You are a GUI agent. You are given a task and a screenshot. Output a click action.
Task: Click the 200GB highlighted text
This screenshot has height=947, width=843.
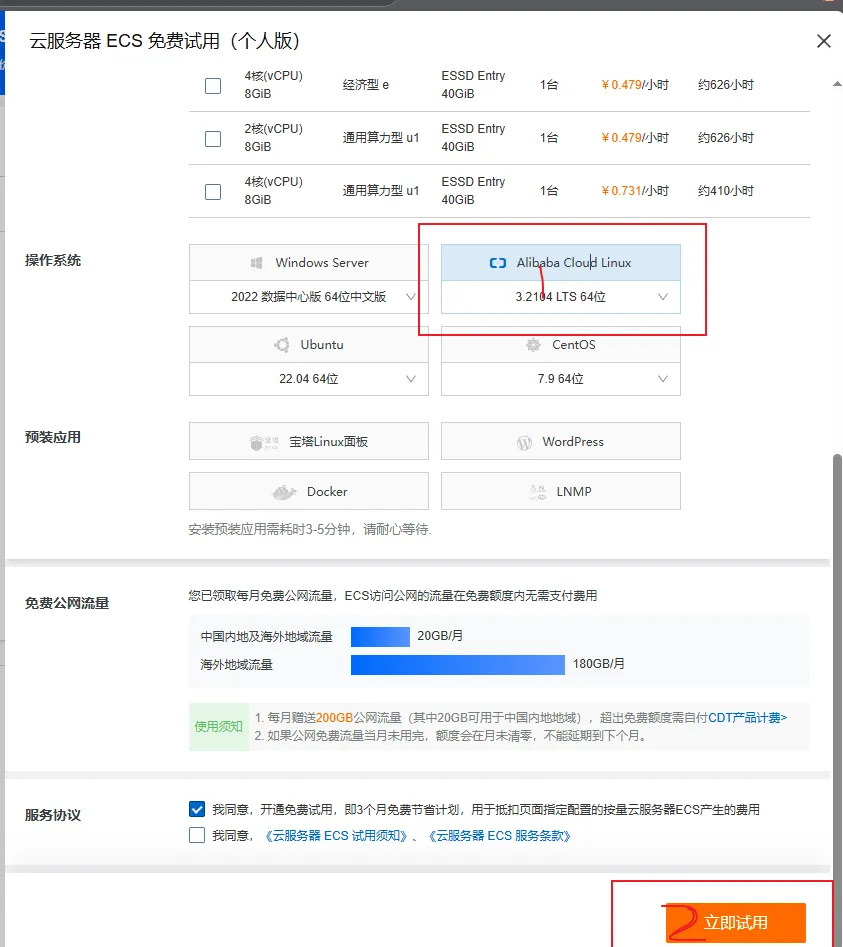point(335,717)
